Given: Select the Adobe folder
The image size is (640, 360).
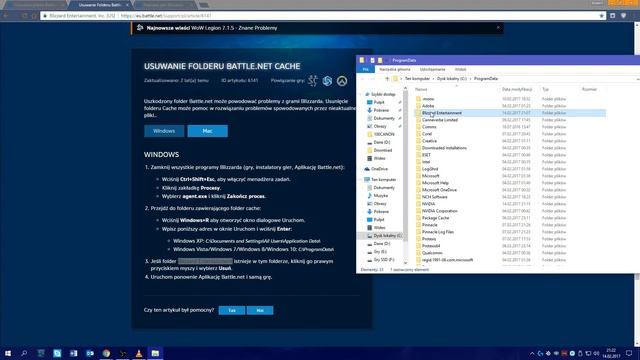Looking at the screenshot, I should click(428, 106).
